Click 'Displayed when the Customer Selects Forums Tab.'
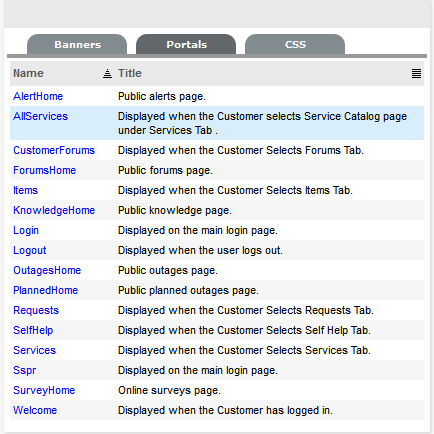This screenshot has width=434, height=434. 241,150
